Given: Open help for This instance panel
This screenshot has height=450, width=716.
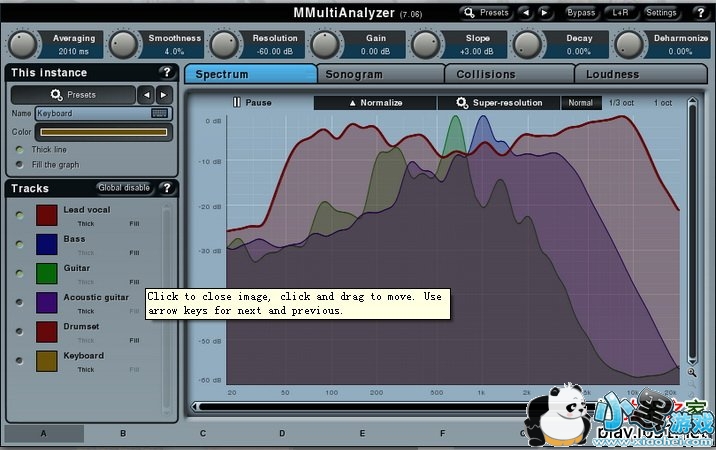Looking at the screenshot, I should click(167, 72).
